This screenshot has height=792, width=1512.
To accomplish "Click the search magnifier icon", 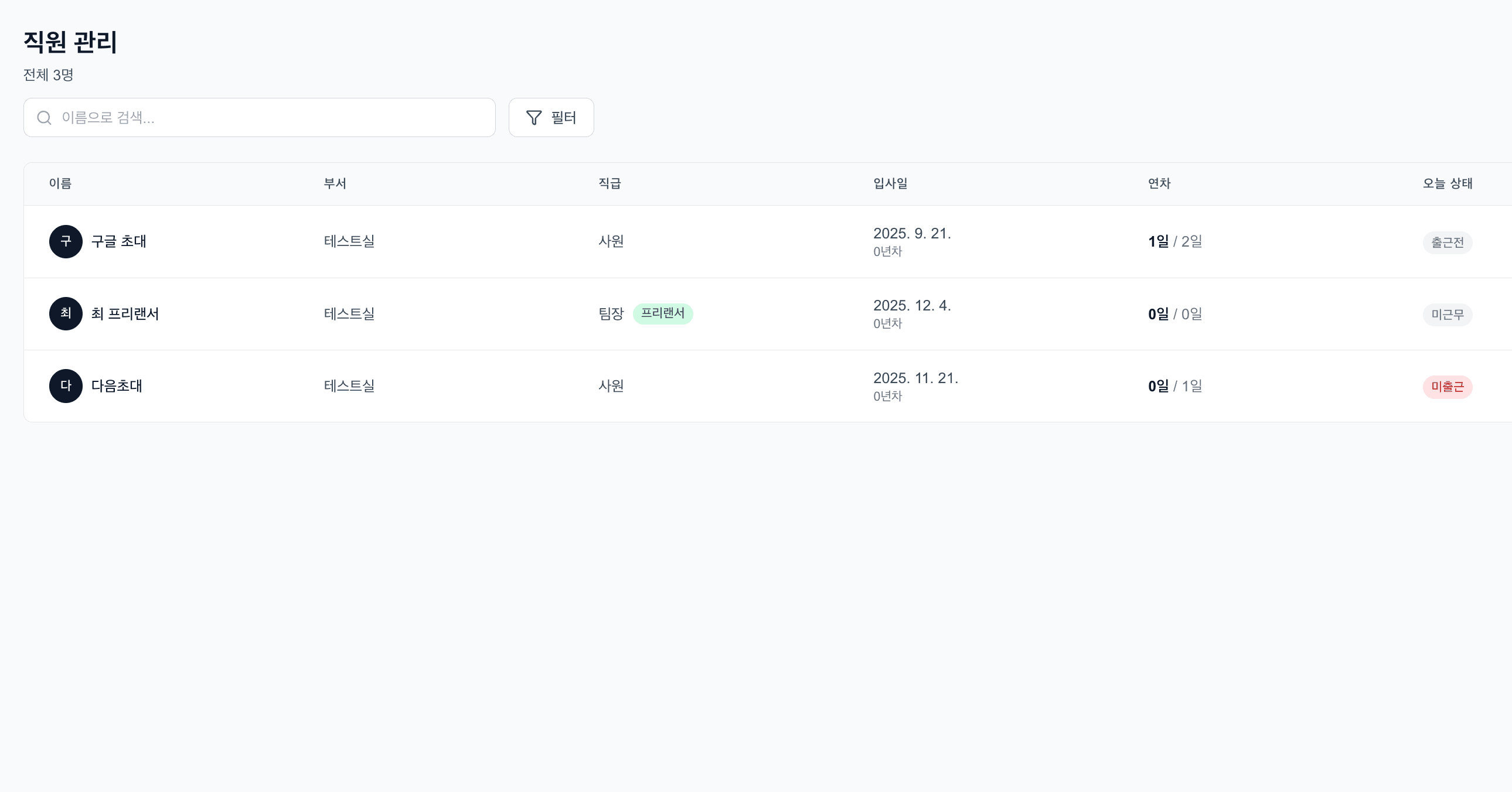I will (x=44, y=118).
